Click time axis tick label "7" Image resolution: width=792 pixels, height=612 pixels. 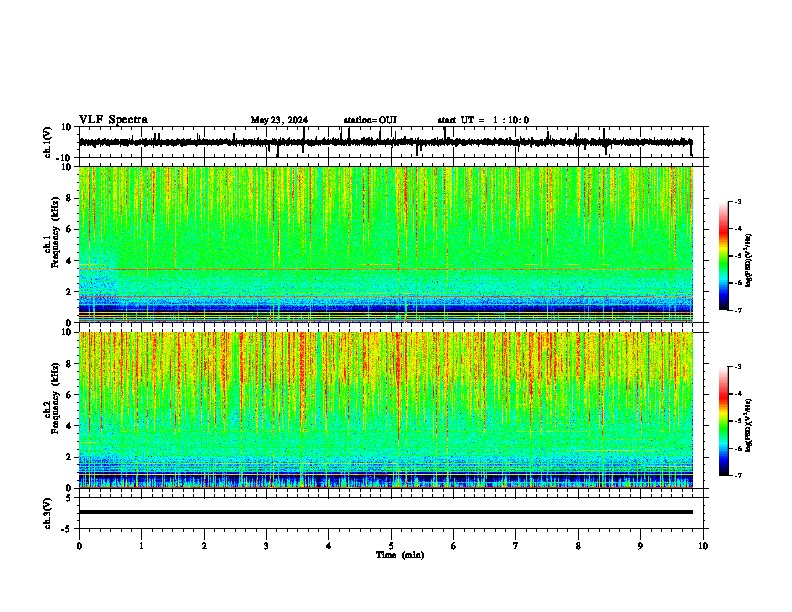516,546
